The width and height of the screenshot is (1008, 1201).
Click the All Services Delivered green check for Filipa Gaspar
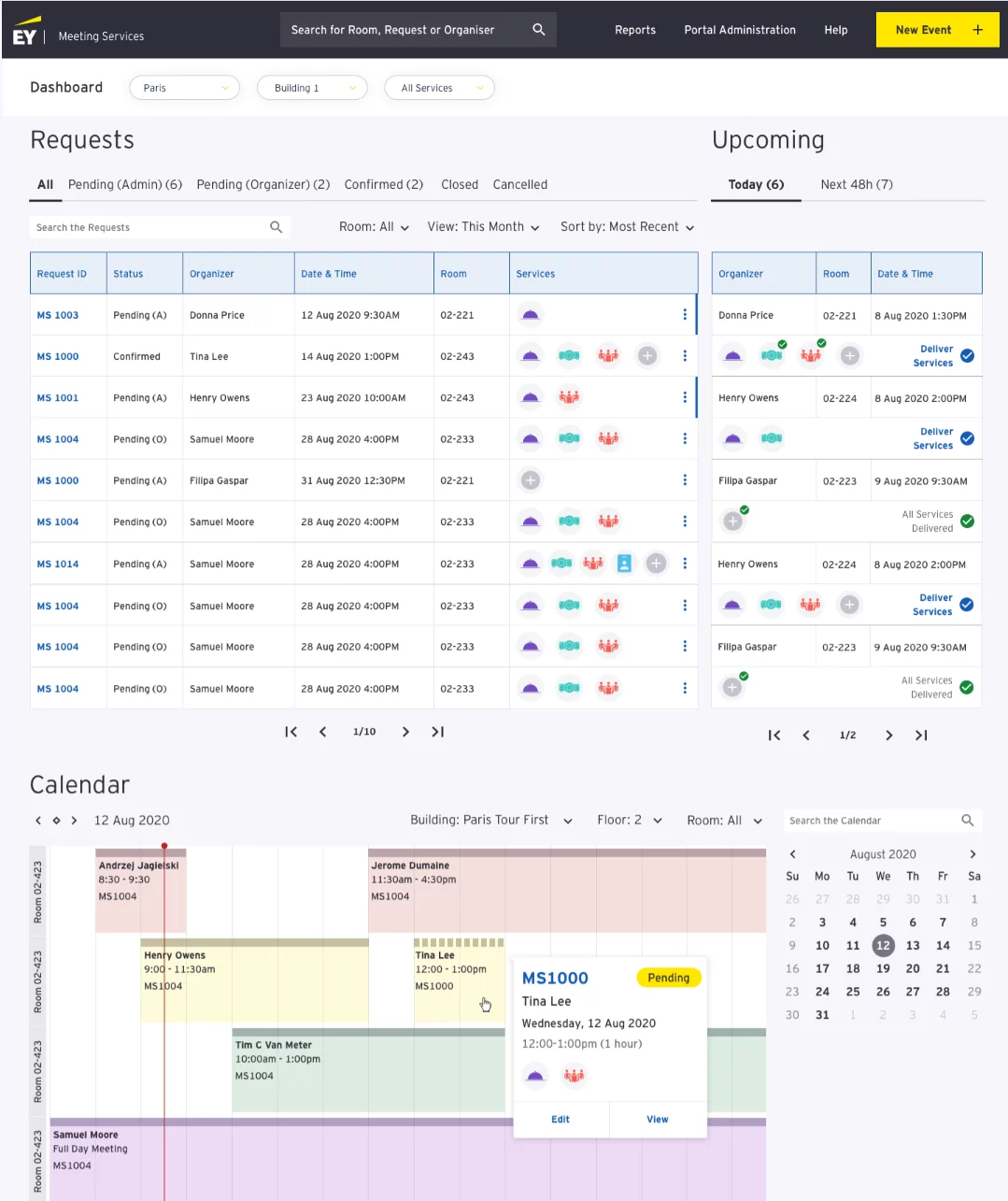tap(967, 521)
